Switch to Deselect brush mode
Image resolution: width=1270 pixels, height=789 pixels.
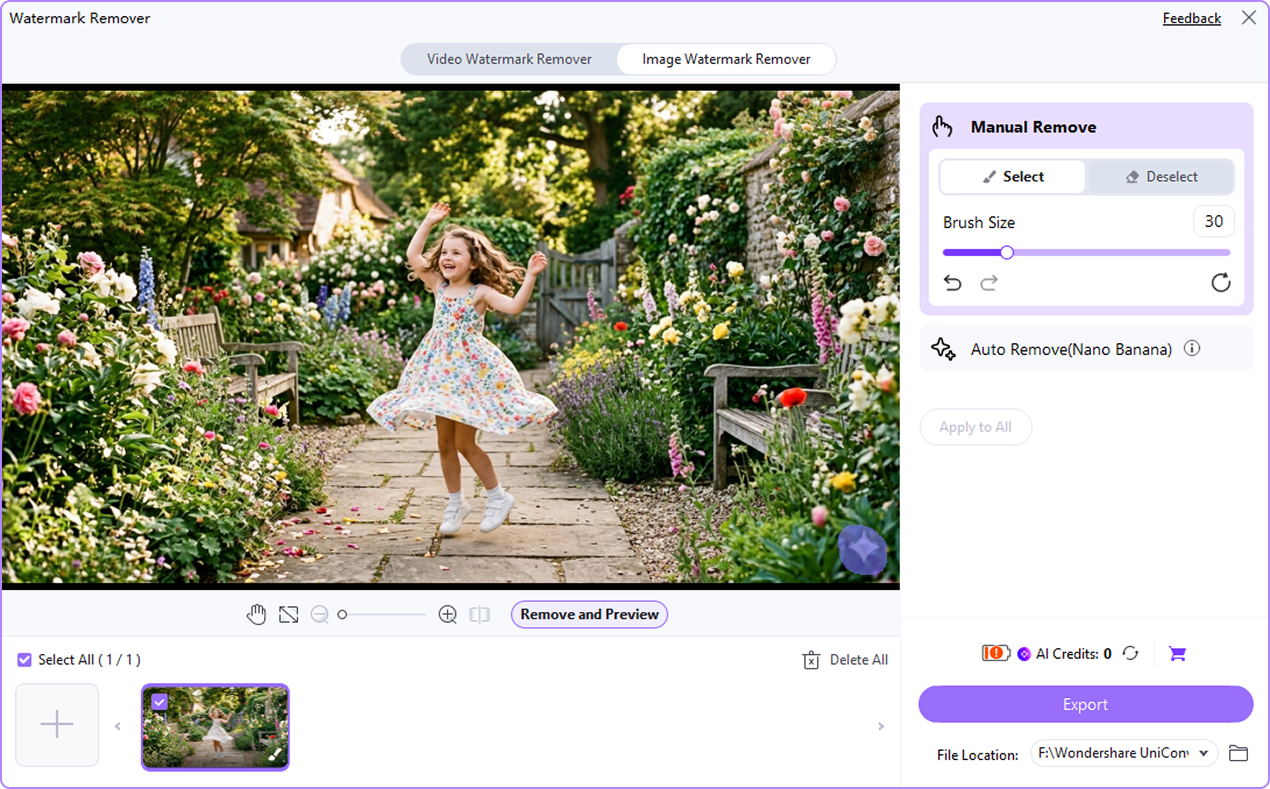coord(1160,176)
